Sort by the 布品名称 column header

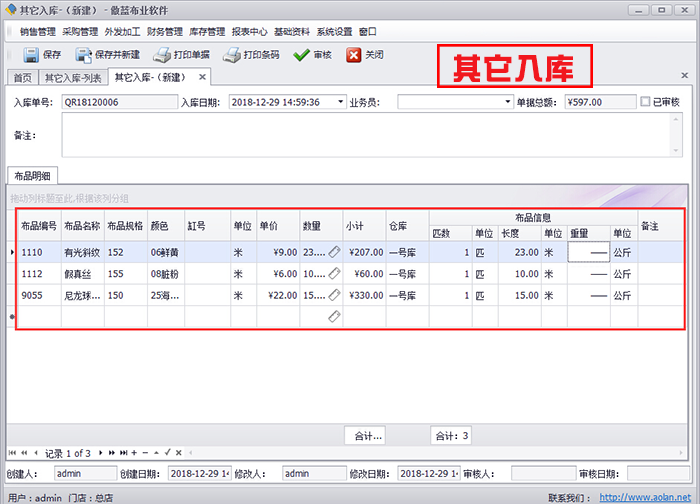tap(82, 227)
